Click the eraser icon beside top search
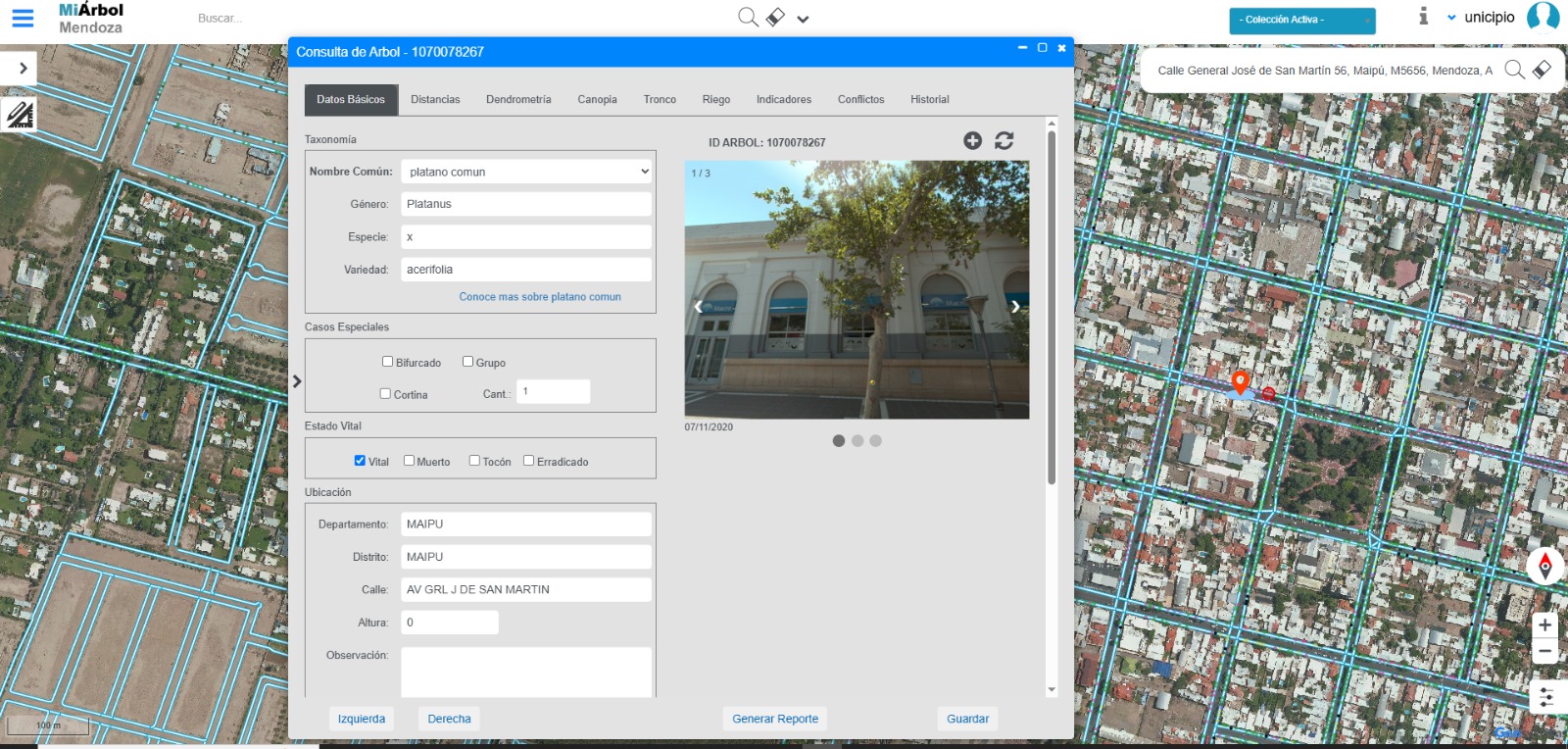 pyautogui.click(x=775, y=17)
